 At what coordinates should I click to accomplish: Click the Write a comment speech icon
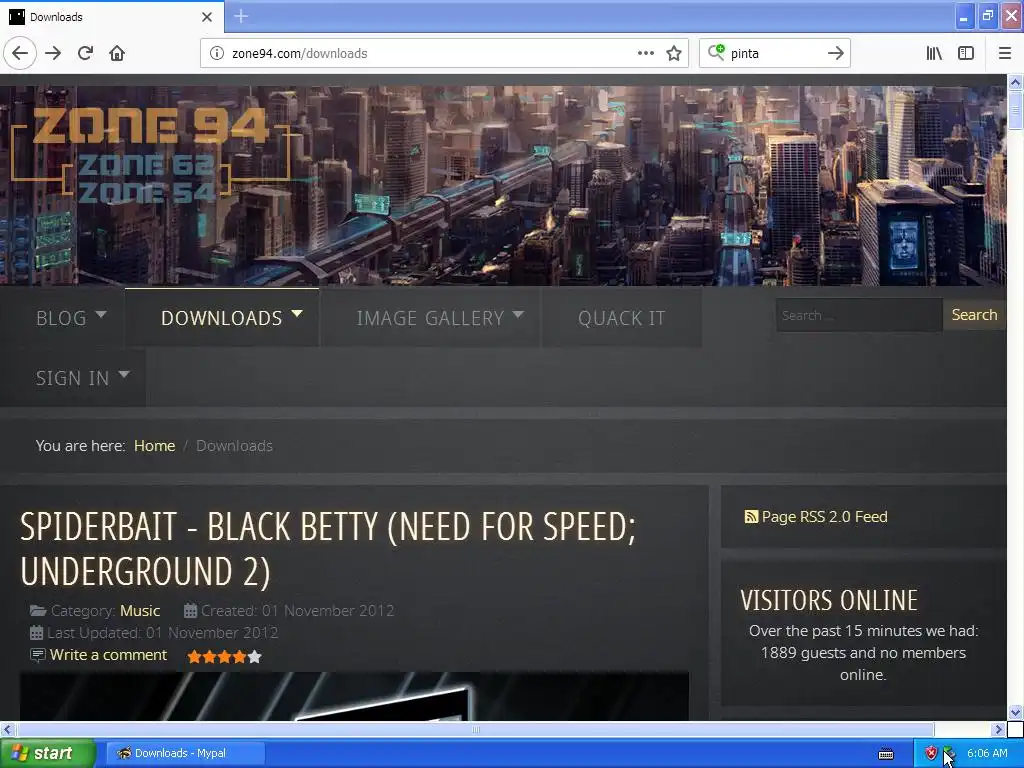(x=38, y=654)
